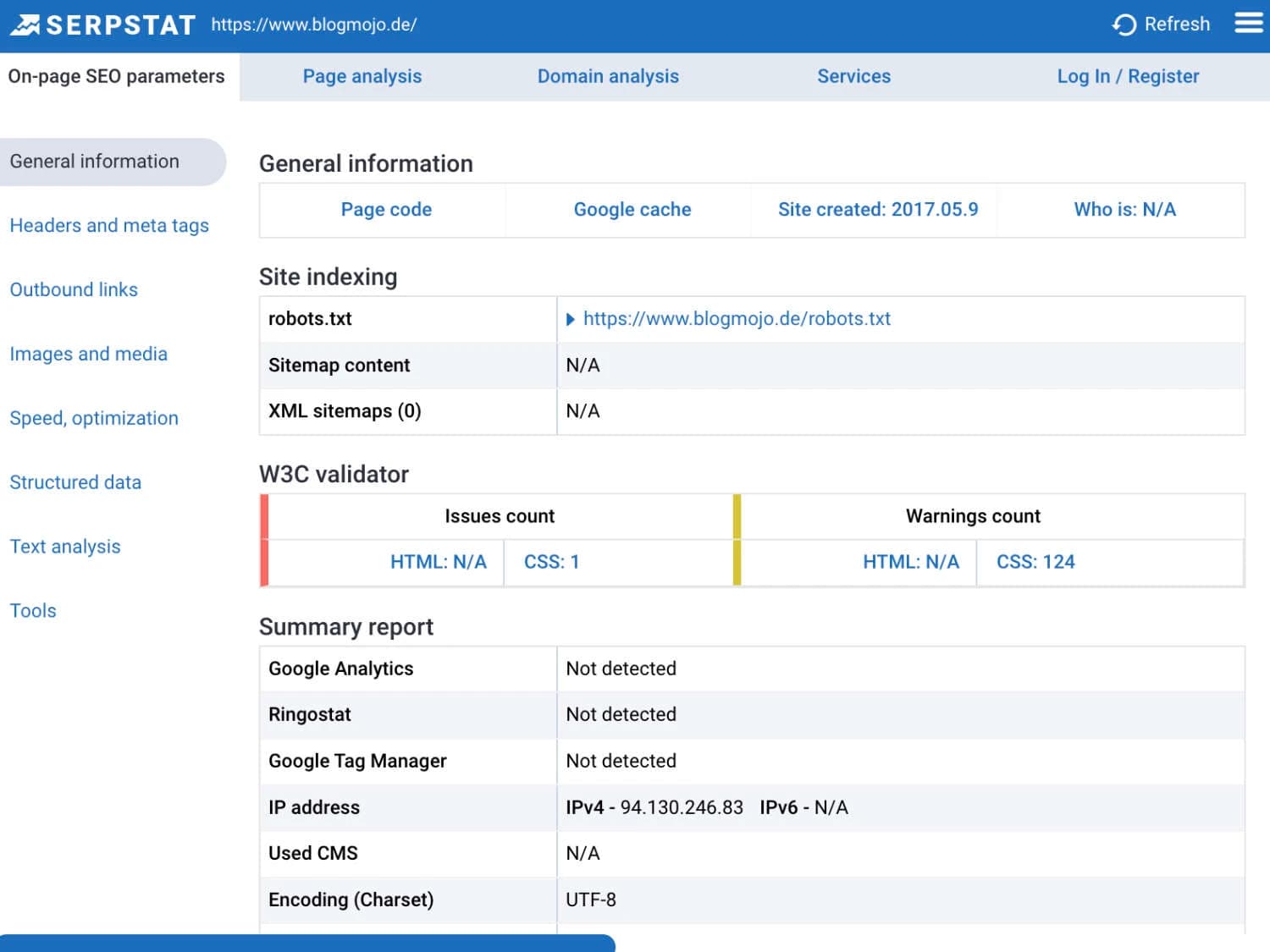The image size is (1270, 952).
Task: View Structured data results
Action: 75,482
